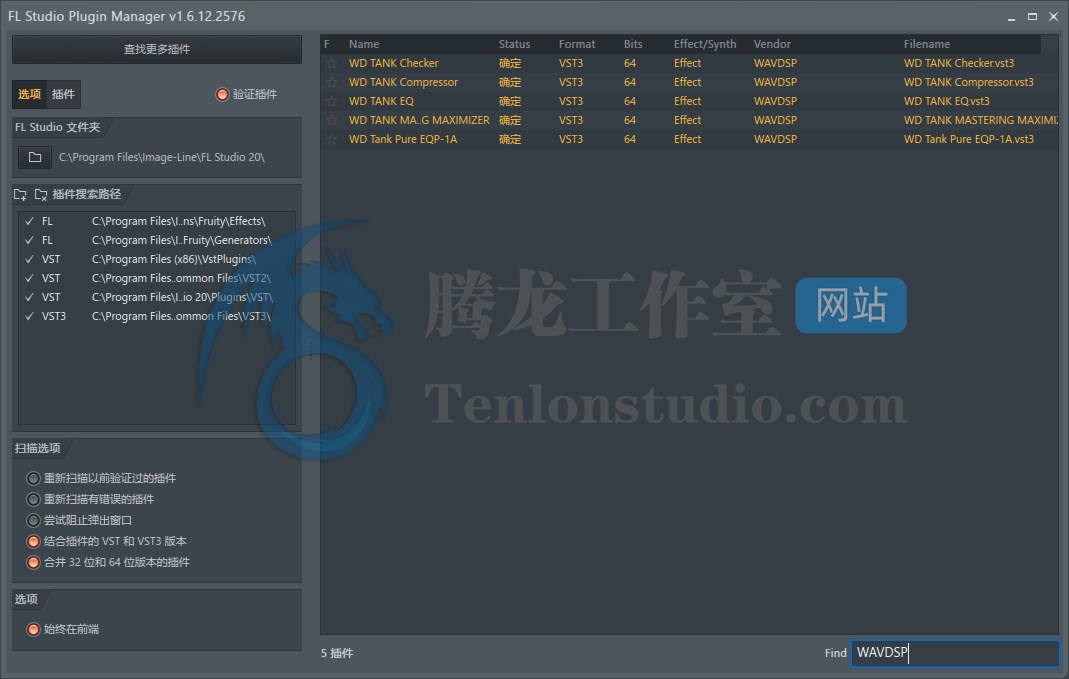Sort by Effect/Synth column header
Screen dimensions: 1069x679
(x=705, y=44)
